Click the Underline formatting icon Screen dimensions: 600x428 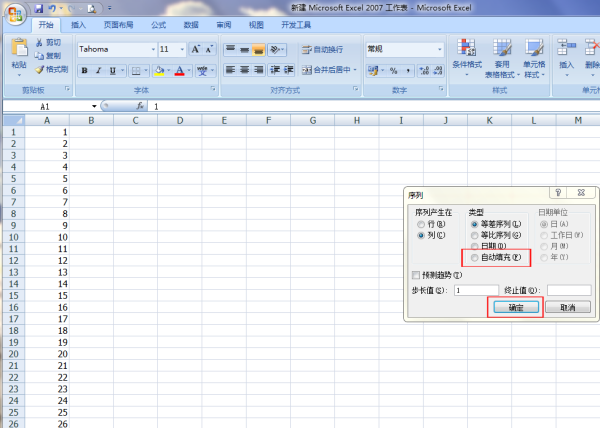(x=113, y=70)
